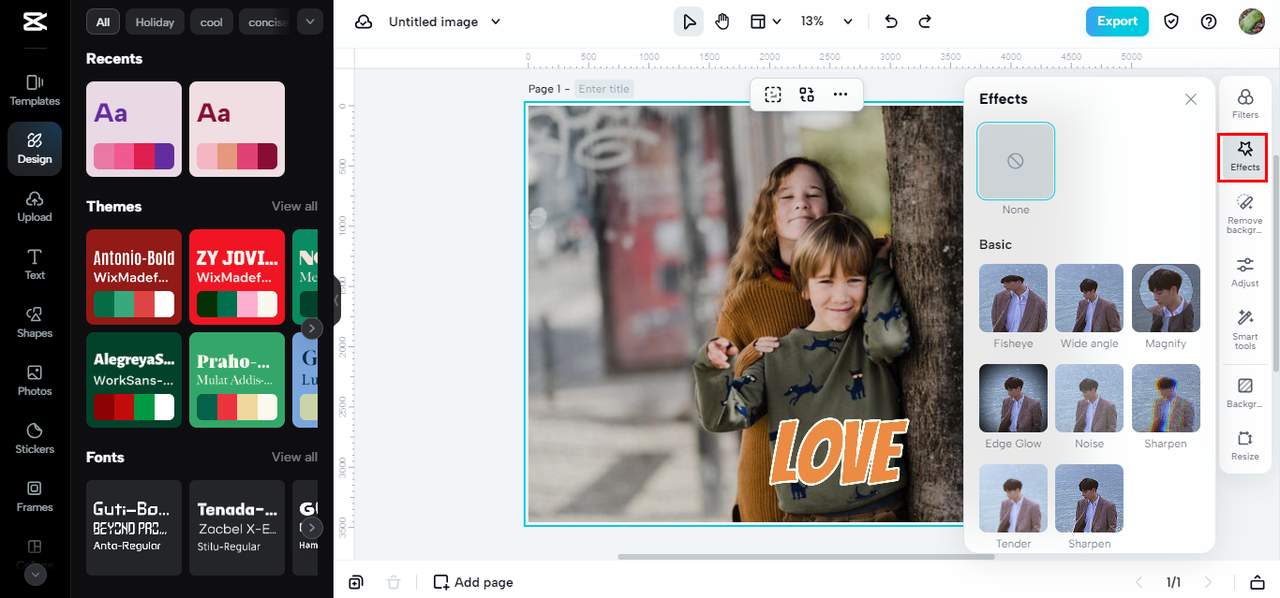Apply the Antonio-Bold theme card
This screenshot has width=1280, height=598.
tap(134, 277)
